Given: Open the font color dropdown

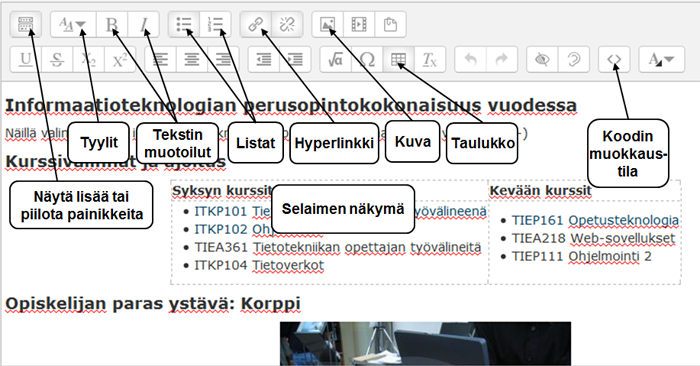Looking at the screenshot, I should 662,59.
